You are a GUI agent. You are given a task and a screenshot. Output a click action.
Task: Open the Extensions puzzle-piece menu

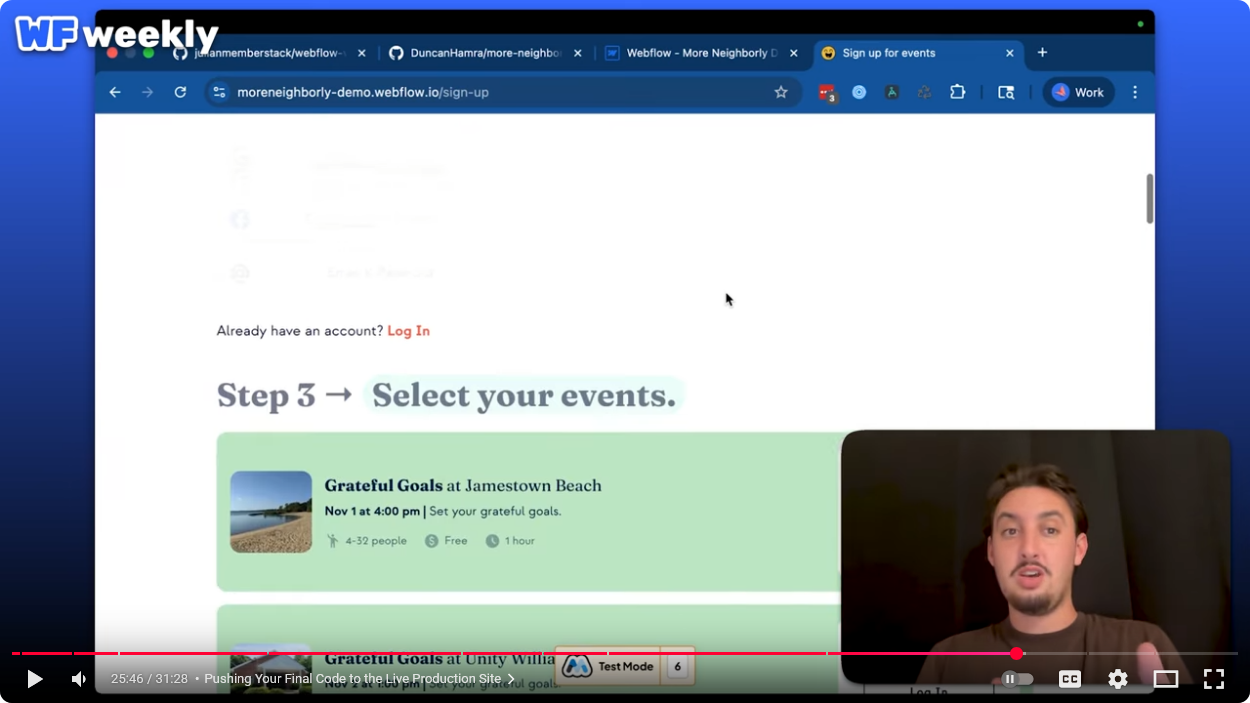[957, 92]
